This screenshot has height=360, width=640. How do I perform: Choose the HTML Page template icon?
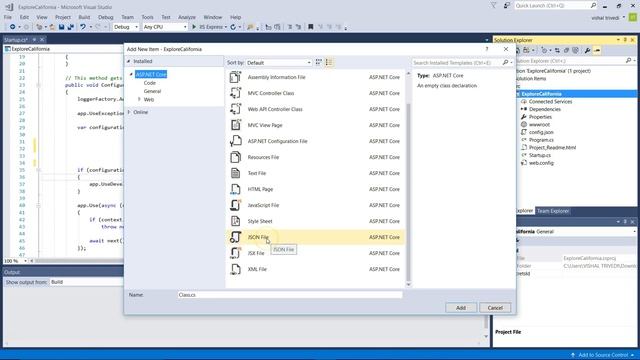tap(236, 189)
